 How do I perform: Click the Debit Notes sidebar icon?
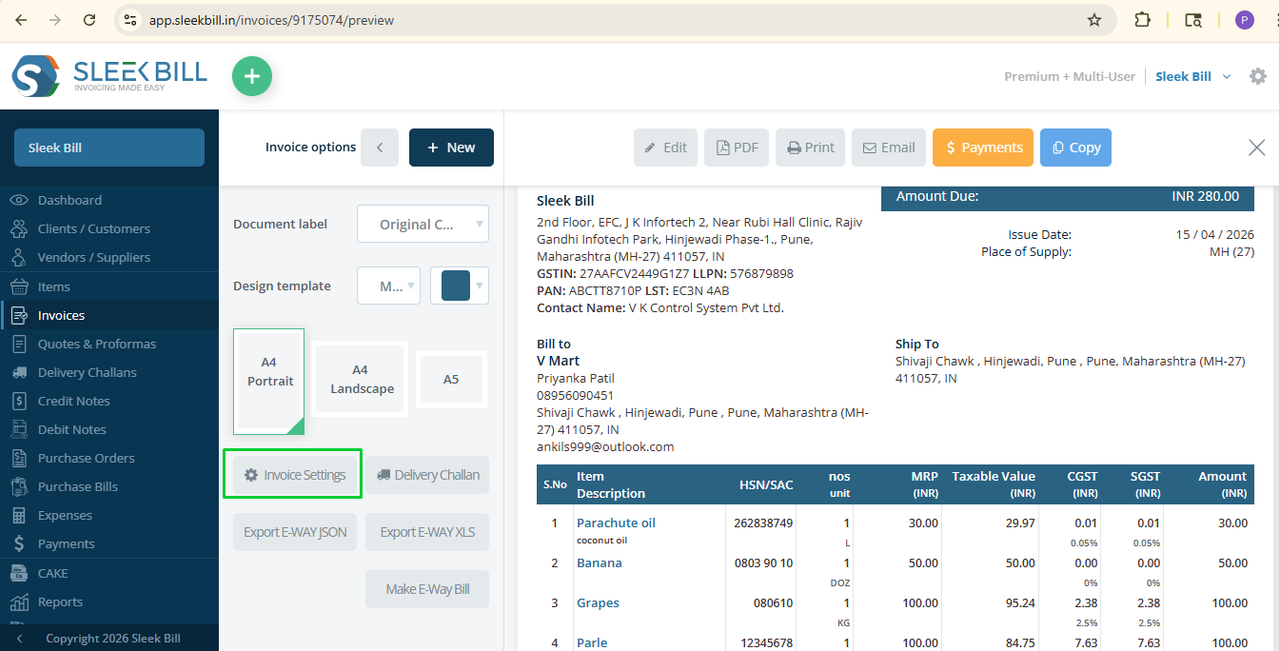[x=18, y=430]
